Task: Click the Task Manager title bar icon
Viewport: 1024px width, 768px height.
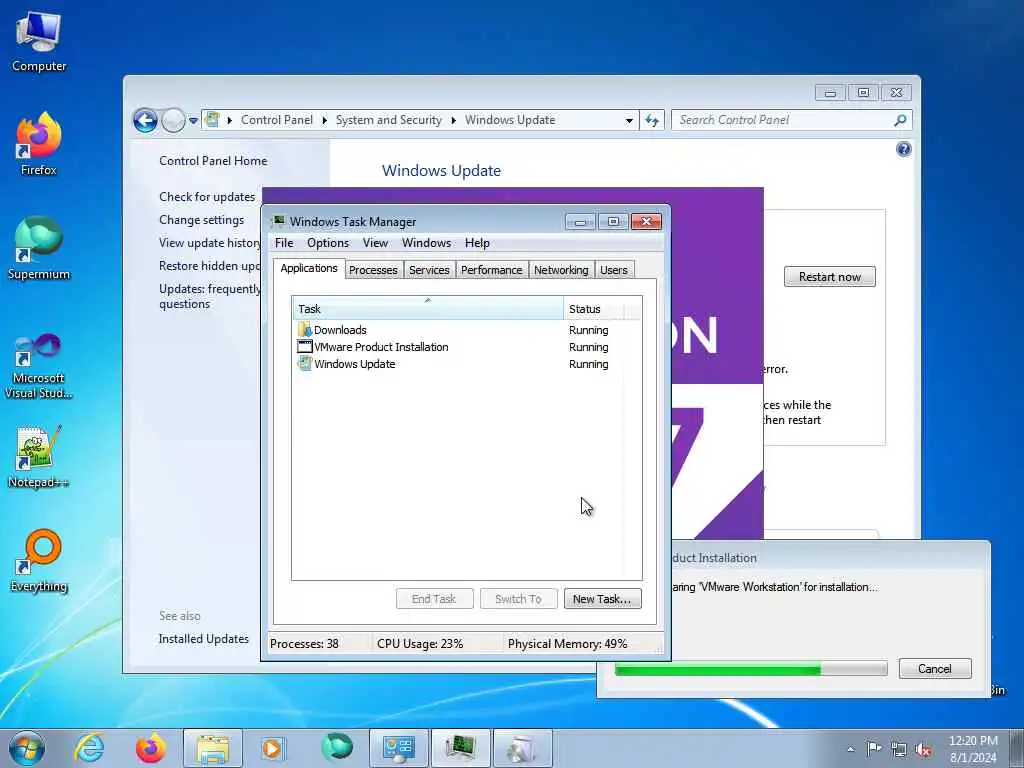Action: click(x=278, y=221)
